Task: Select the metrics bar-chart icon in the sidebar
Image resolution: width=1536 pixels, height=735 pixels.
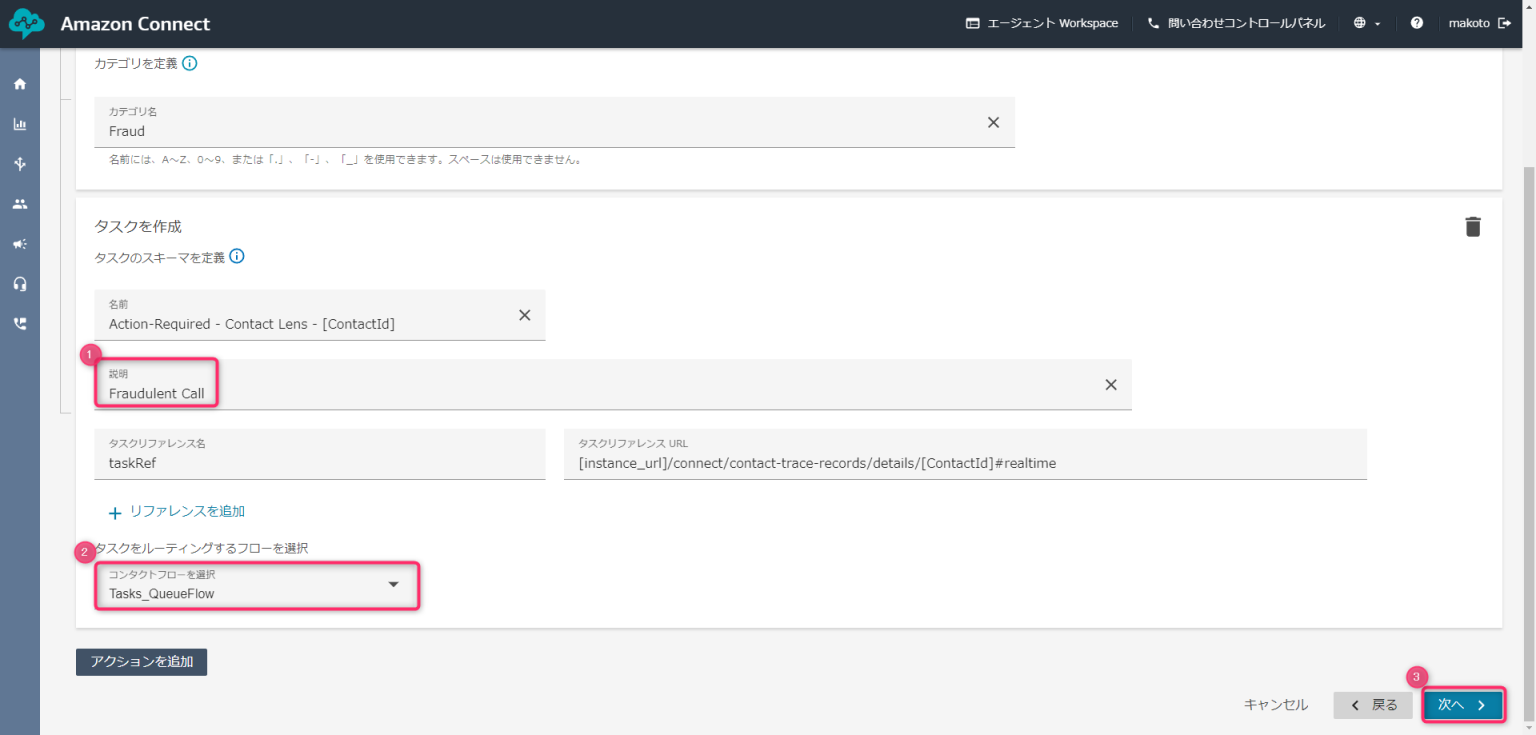Action: [x=19, y=123]
